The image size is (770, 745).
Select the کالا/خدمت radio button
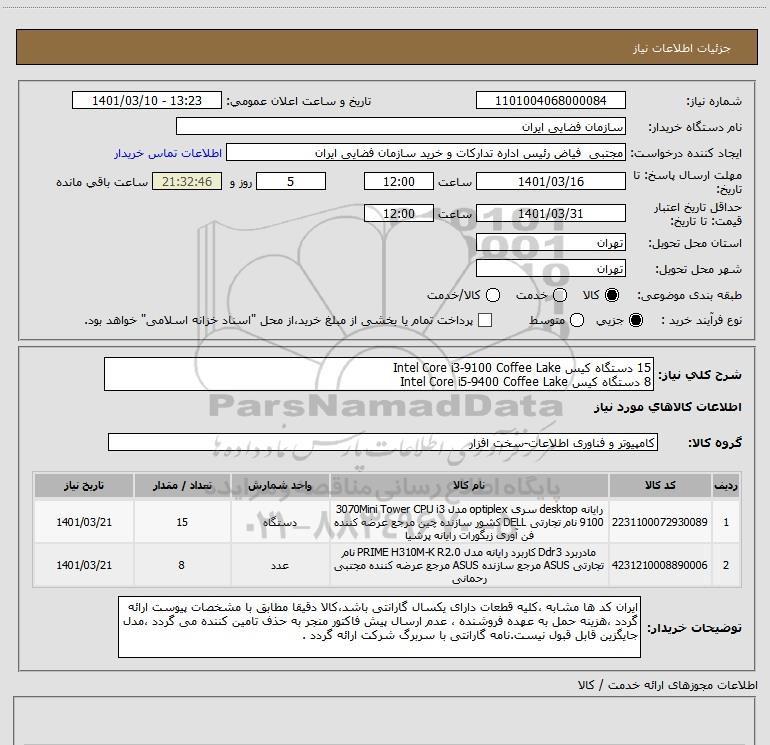pos(493,295)
